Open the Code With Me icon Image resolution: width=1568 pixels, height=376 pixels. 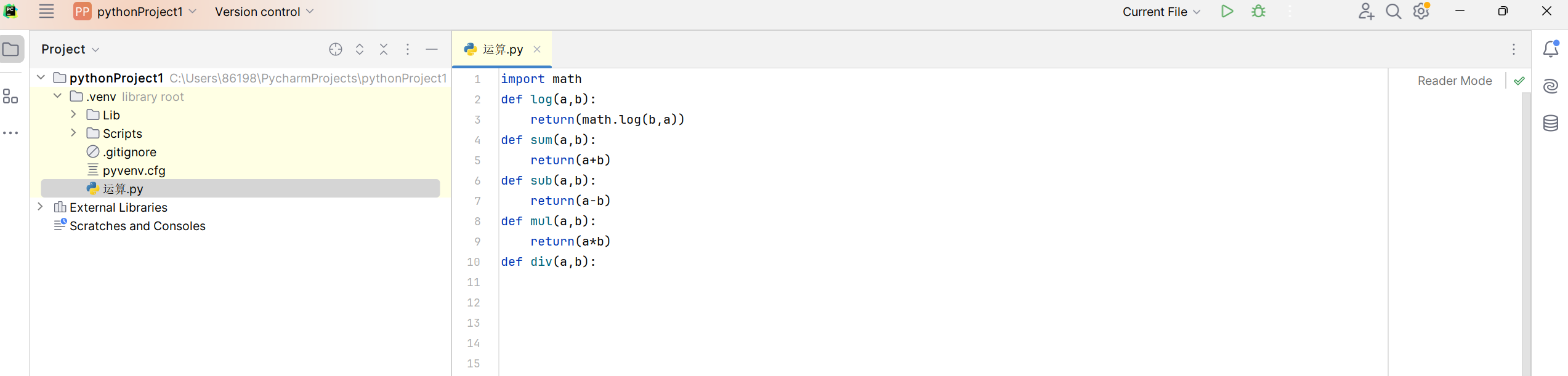(1366, 12)
